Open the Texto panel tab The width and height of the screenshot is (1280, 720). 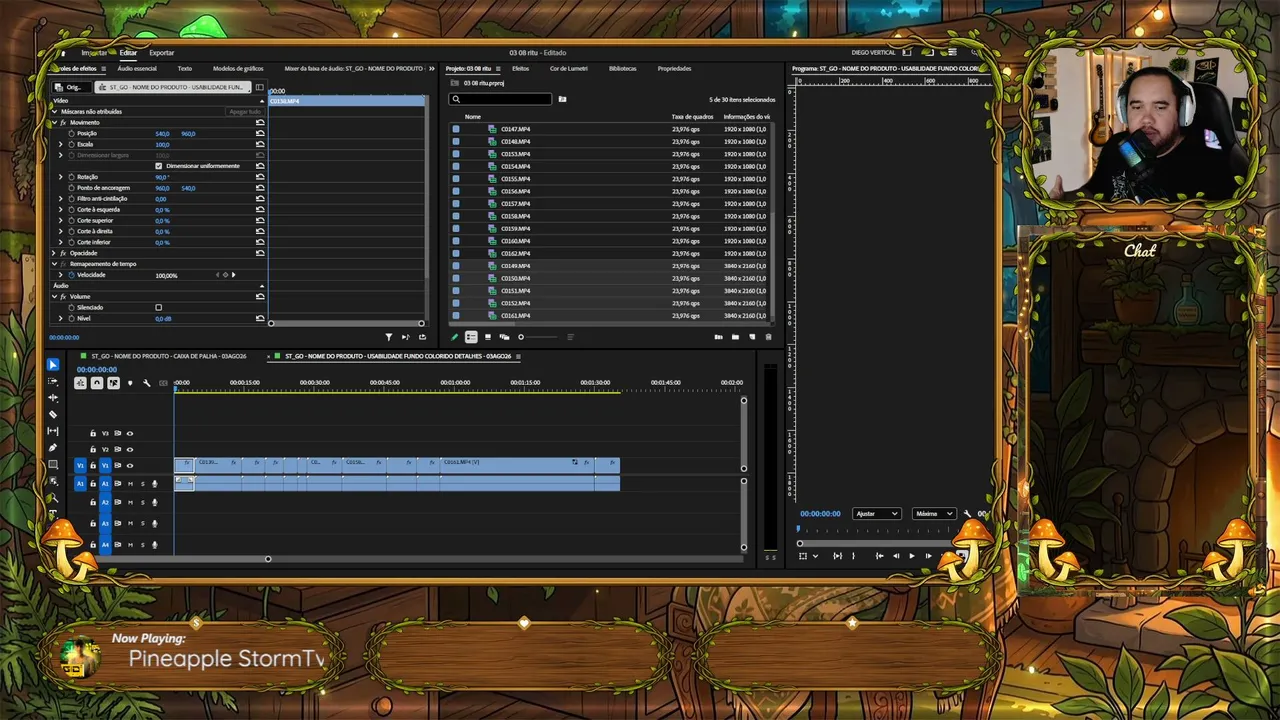click(185, 69)
